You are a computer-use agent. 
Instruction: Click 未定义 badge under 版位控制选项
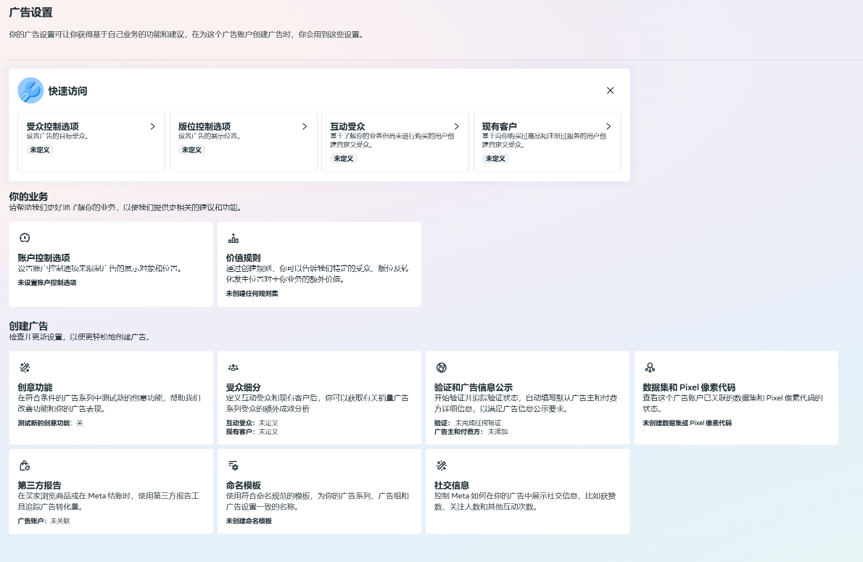[192, 150]
